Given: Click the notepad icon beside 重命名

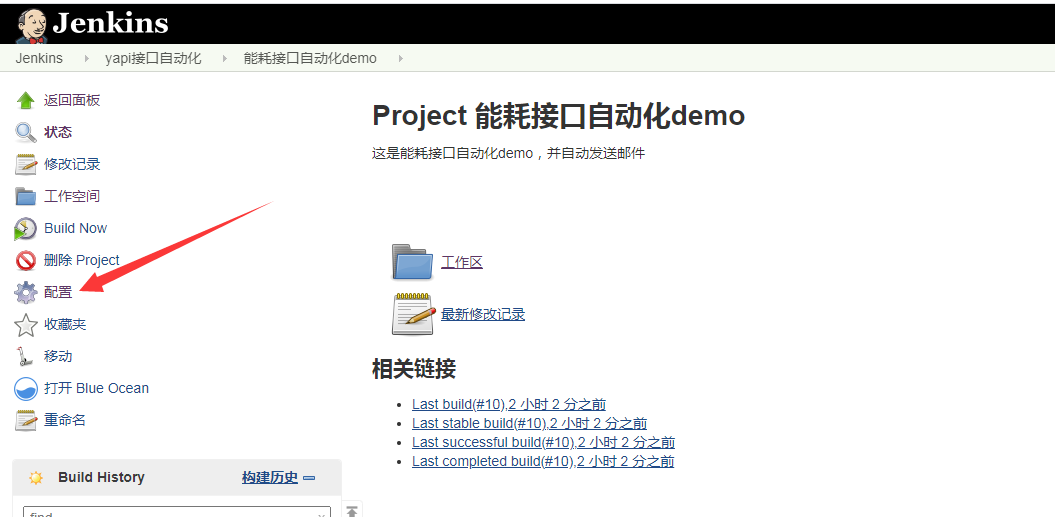Looking at the screenshot, I should tap(26, 420).
